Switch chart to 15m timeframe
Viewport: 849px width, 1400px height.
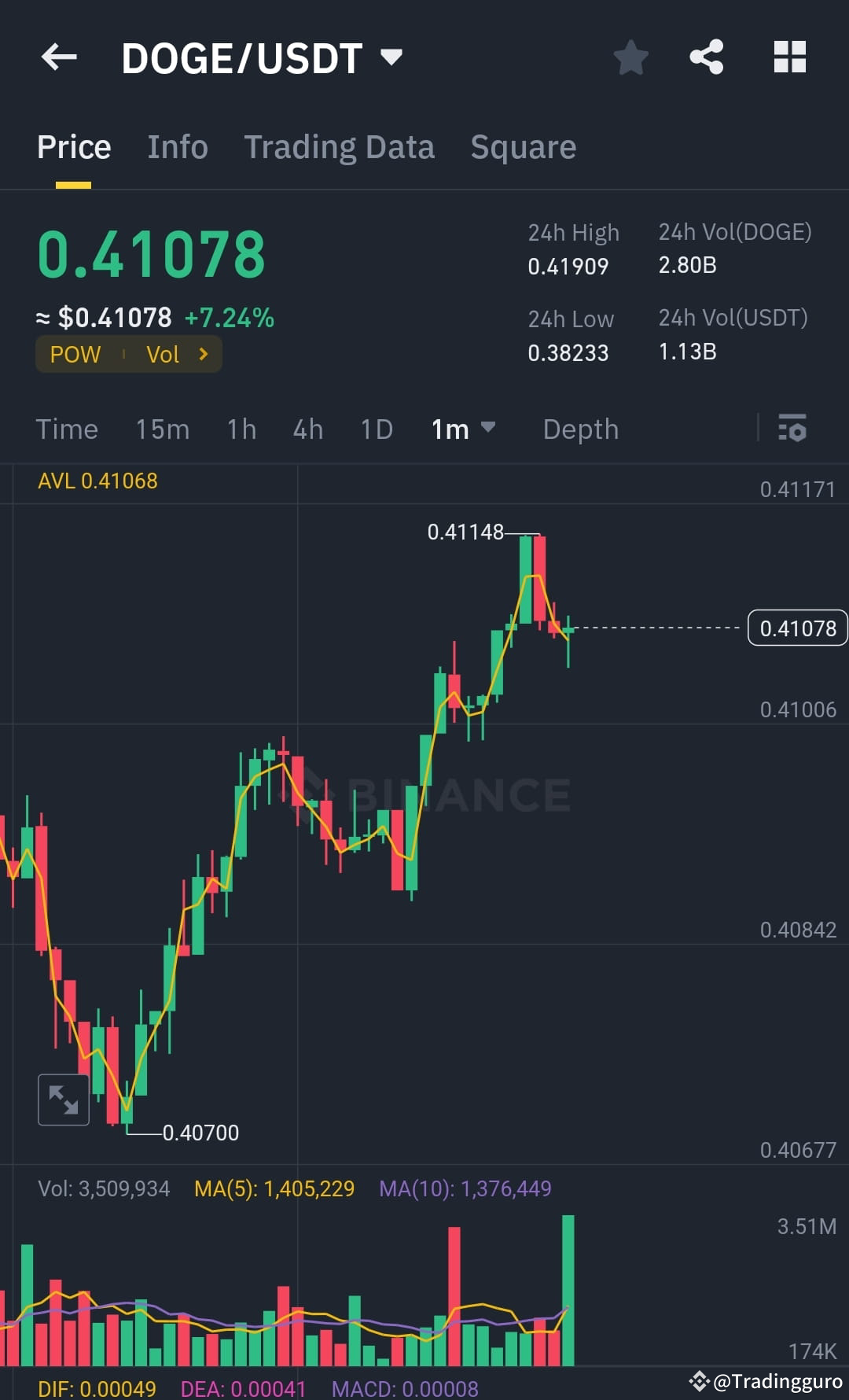coord(163,429)
